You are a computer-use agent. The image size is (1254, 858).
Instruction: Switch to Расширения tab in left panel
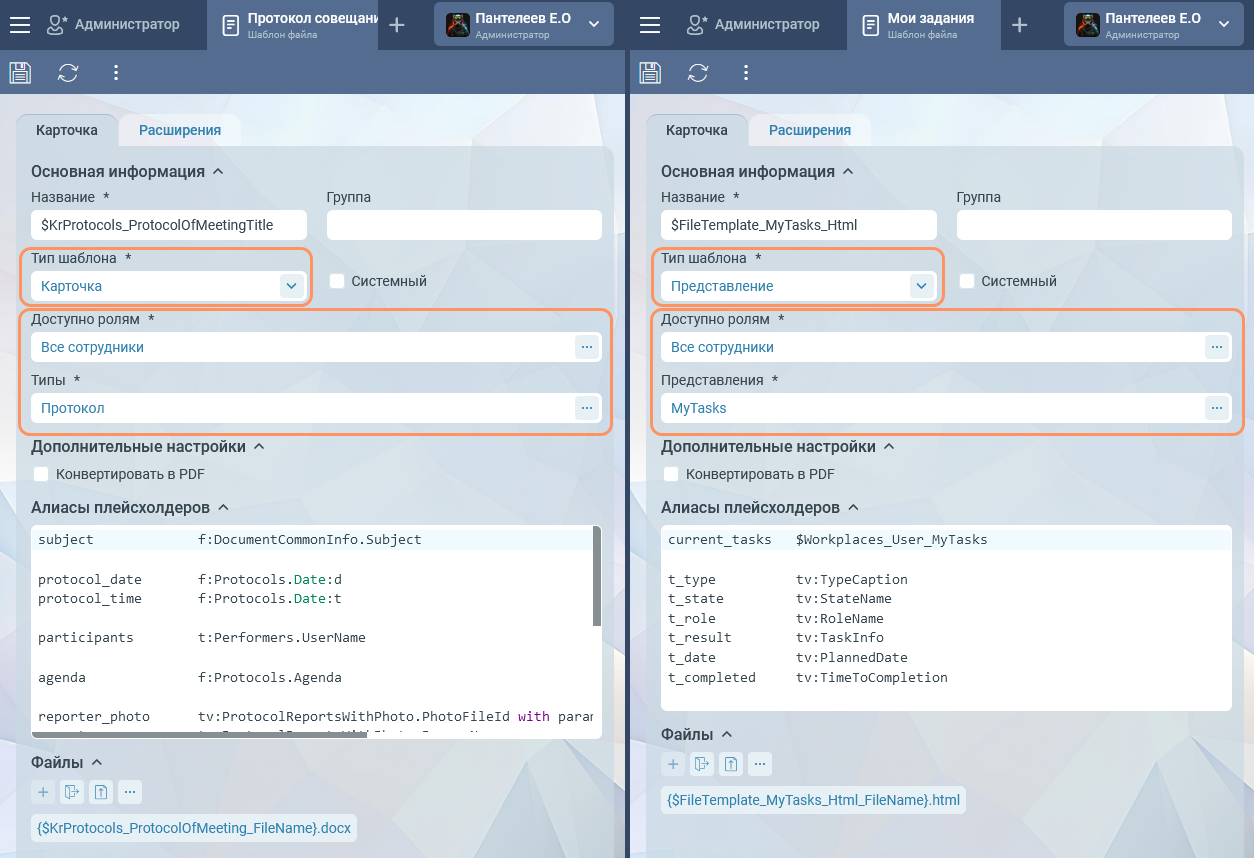tap(179, 130)
